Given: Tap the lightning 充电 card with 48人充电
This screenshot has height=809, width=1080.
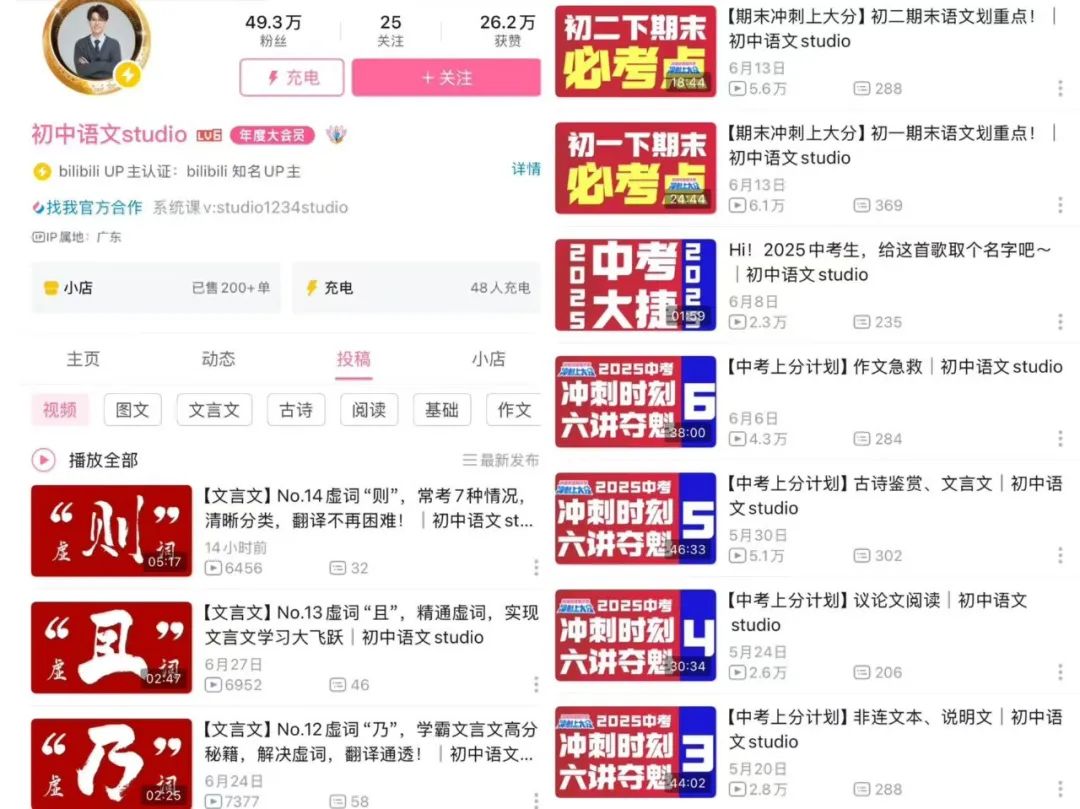Looking at the screenshot, I should pyautogui.click(x=416, y=288).
